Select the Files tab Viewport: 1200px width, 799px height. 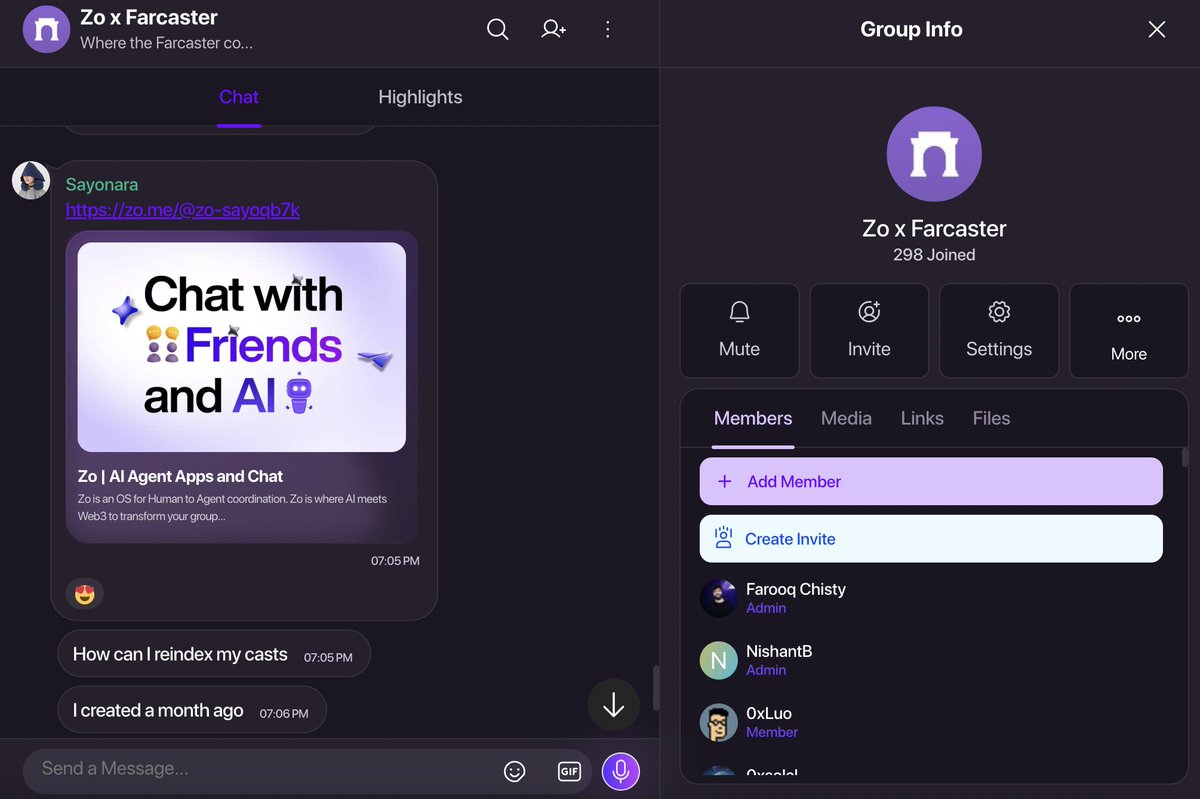[991, 418]
